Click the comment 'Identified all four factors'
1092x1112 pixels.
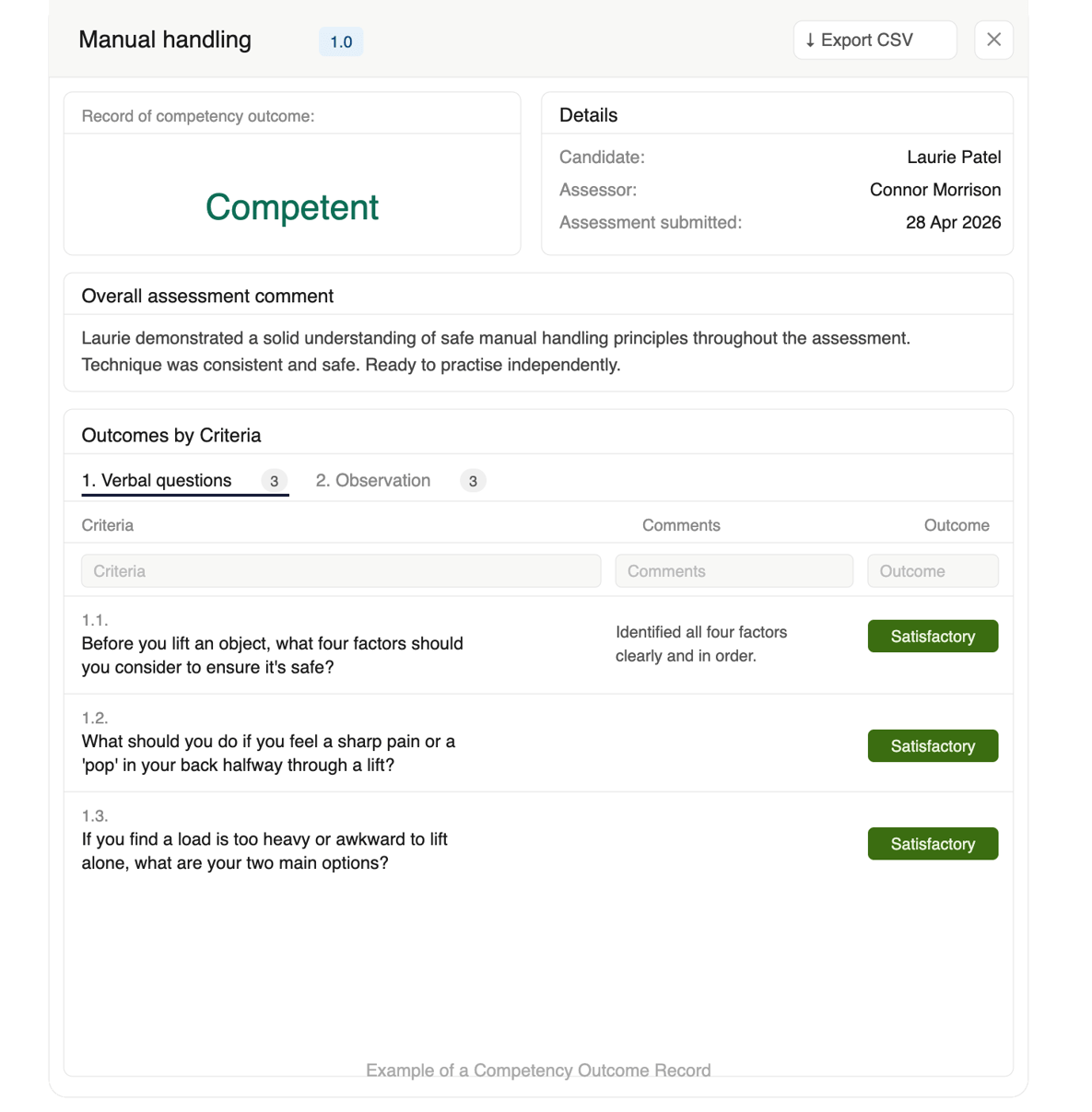pos(701,644)
